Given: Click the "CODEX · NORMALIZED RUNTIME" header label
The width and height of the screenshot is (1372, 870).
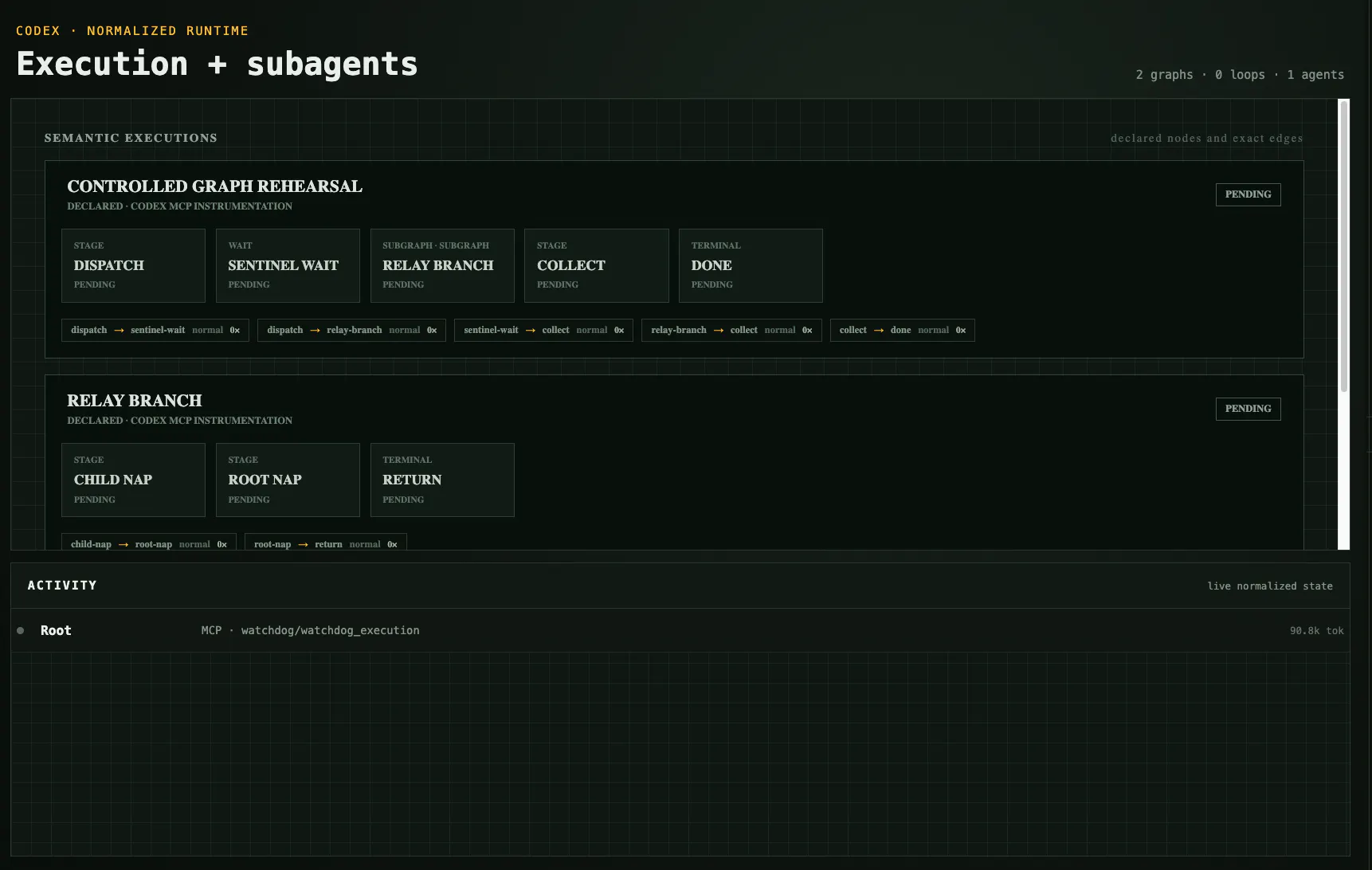Looking at the screenshot, I should pyautogui.click(x=132, y=30).
